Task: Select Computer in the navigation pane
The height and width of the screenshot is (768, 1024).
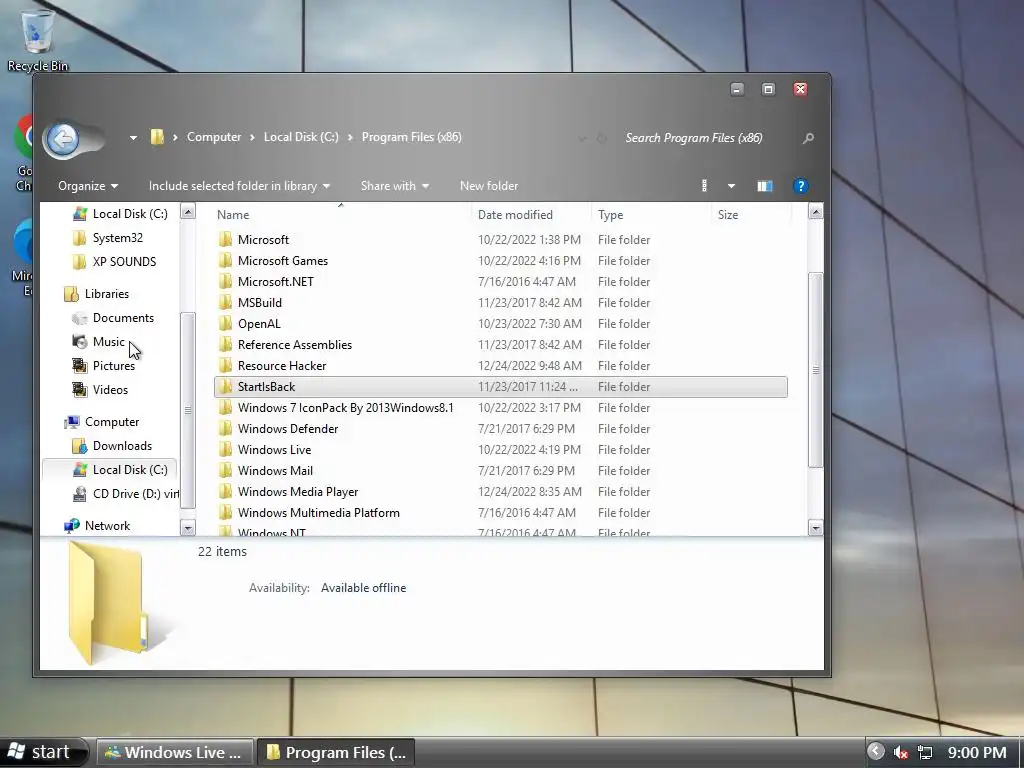Action: click(112, 422)
